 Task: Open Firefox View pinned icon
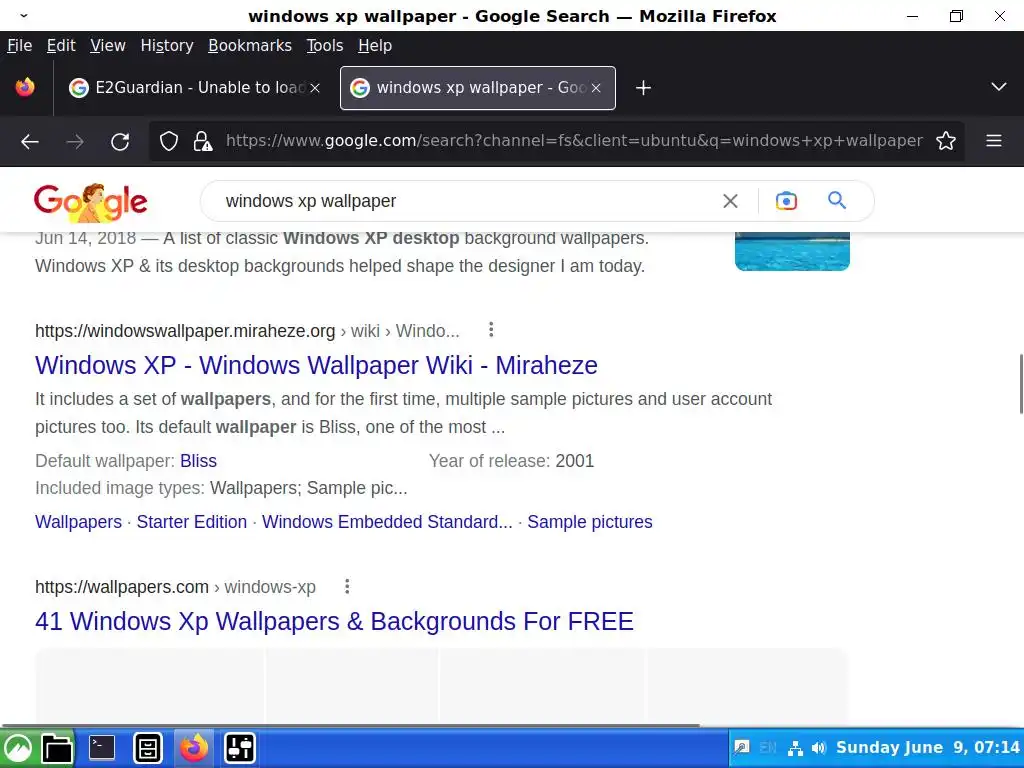25,88
